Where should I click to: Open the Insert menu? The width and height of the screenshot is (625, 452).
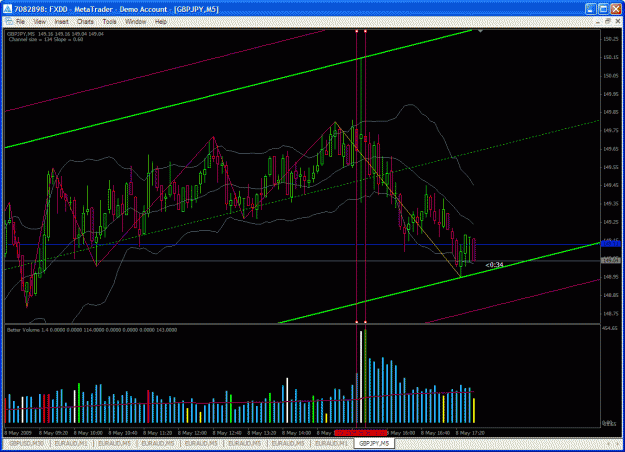pos(61,22)
